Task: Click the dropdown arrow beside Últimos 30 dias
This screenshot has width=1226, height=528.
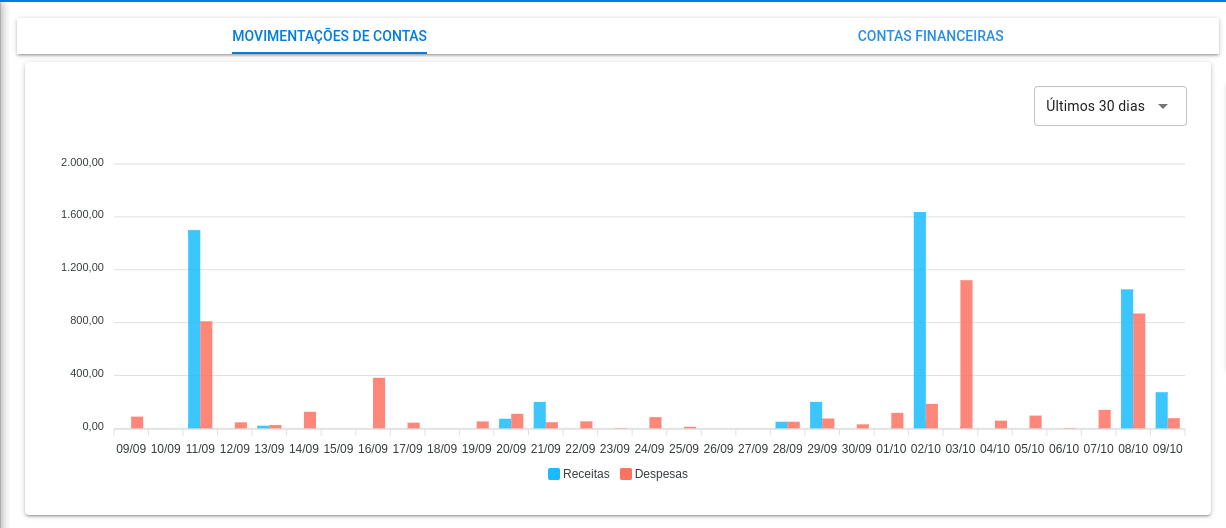Action: pos(1162,106)
